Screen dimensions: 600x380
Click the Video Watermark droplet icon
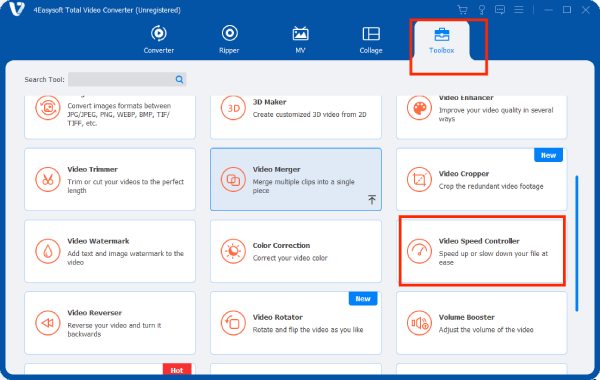coord(48,251)
